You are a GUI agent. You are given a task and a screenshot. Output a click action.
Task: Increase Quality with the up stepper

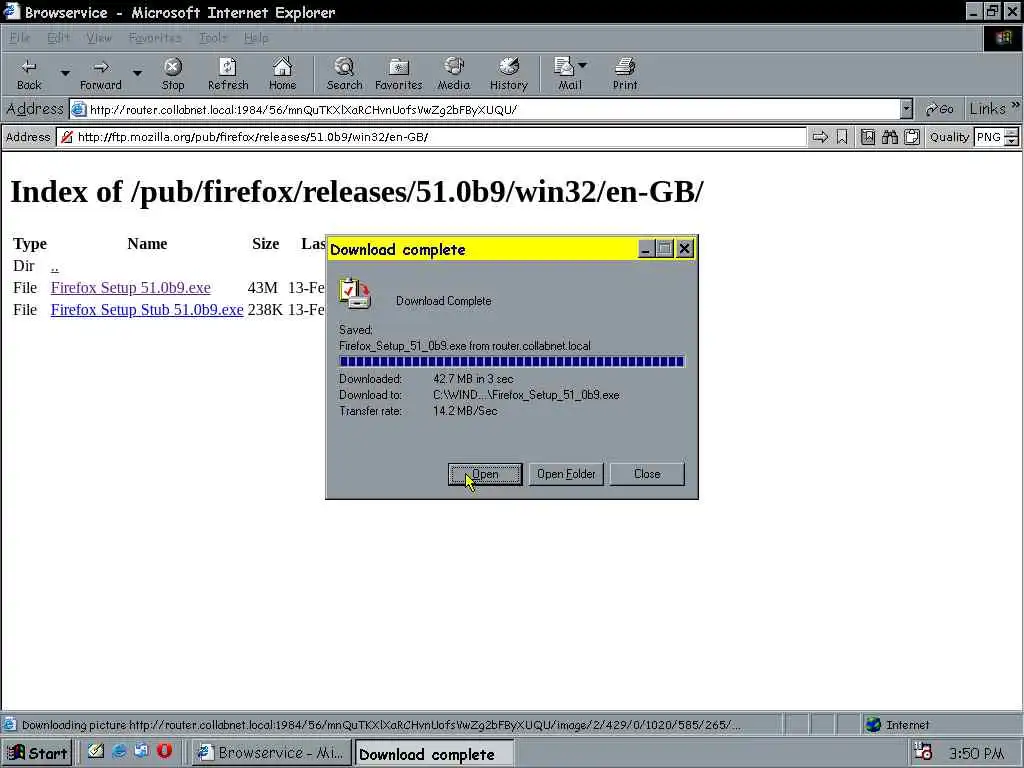(x=1011, y=133)
